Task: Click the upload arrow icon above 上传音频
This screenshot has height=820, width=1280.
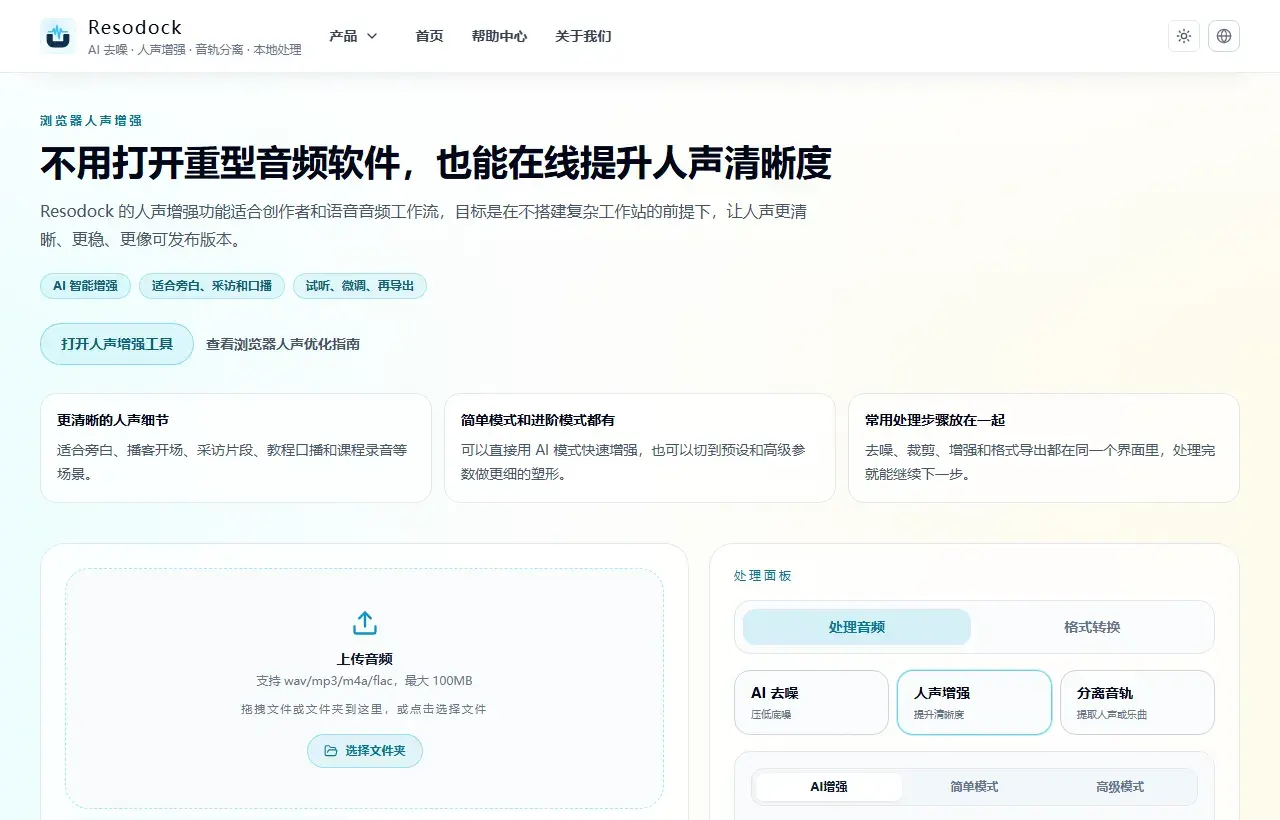Action: [x=365, y=623]
